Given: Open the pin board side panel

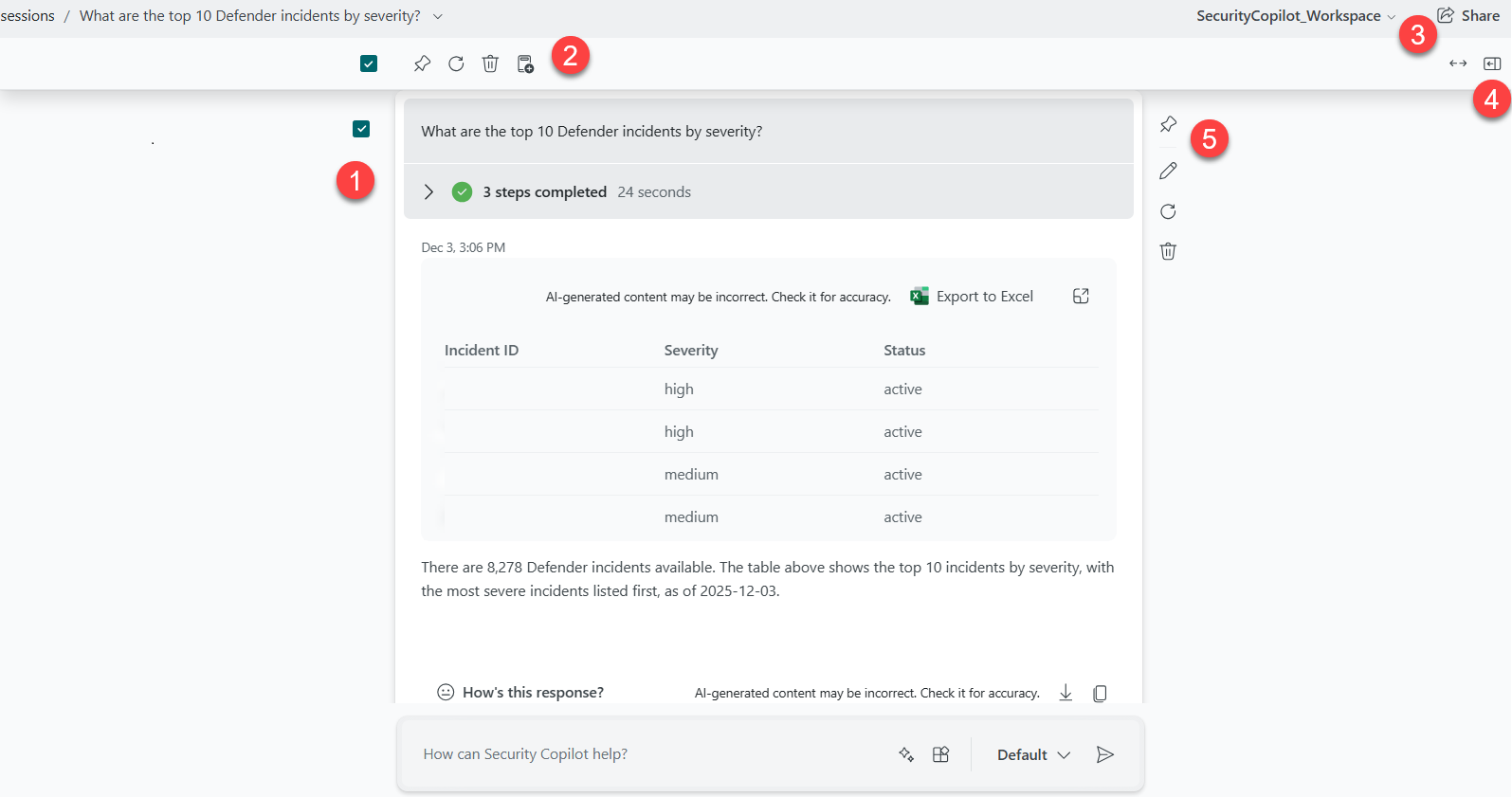Looking at the screenshot, I should (x=1492, y=63).
